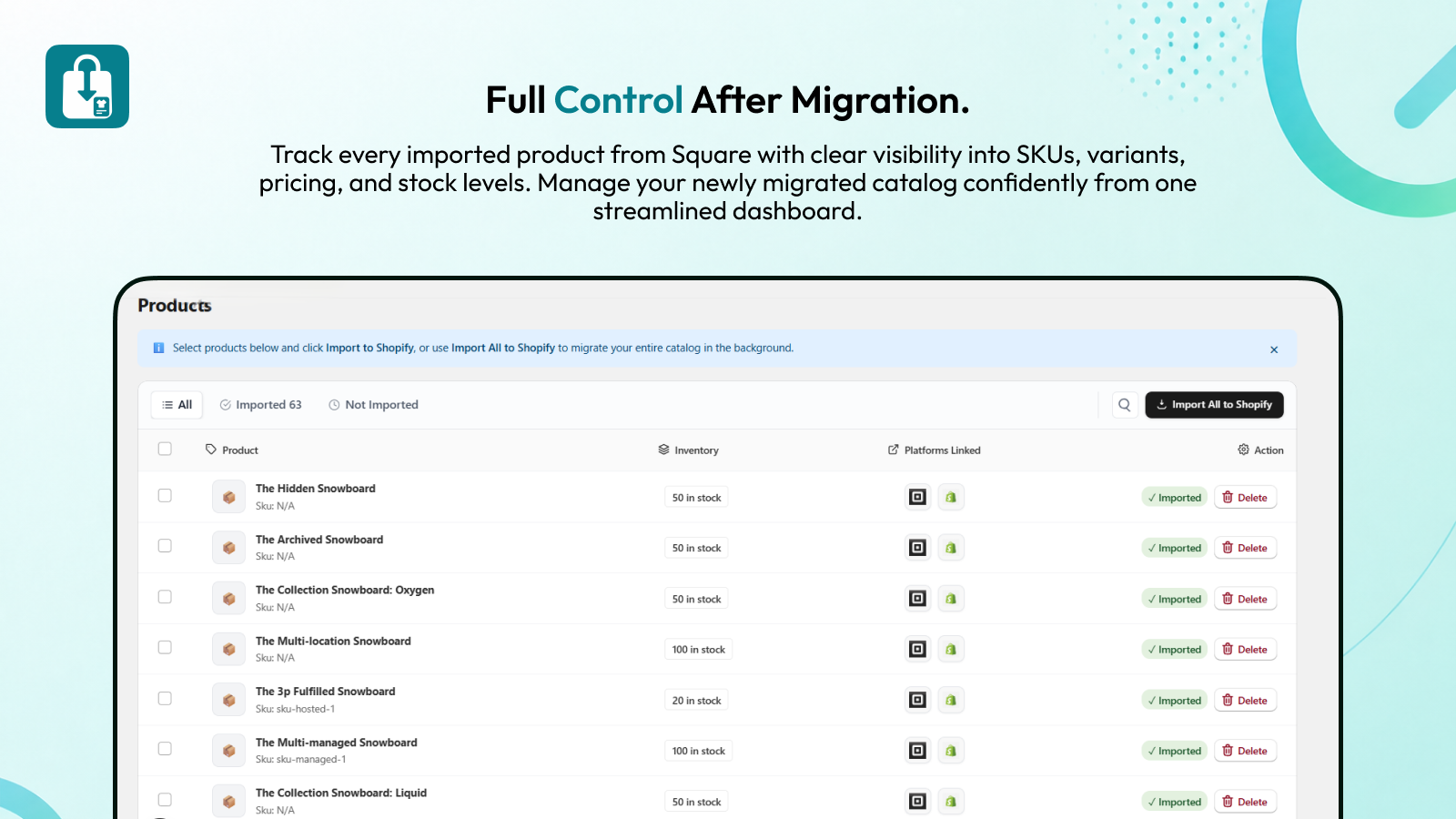Image resolution: width=1456 pixels, height=819 pixels.
Task: Click Shopify icon for Collection Snowboard: Oxygen
Action: [x=950, y=599]
